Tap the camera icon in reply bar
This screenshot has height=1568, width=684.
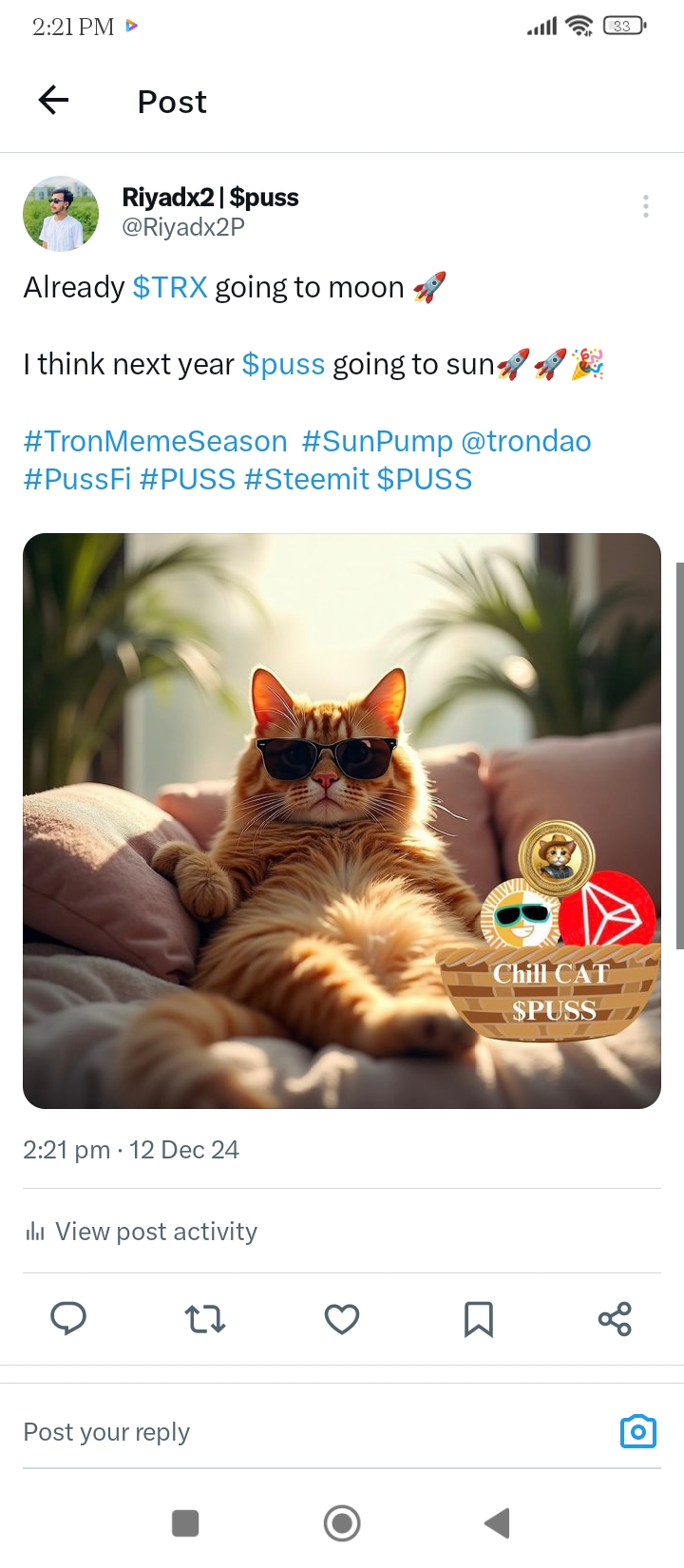(x=638, y=1431)
